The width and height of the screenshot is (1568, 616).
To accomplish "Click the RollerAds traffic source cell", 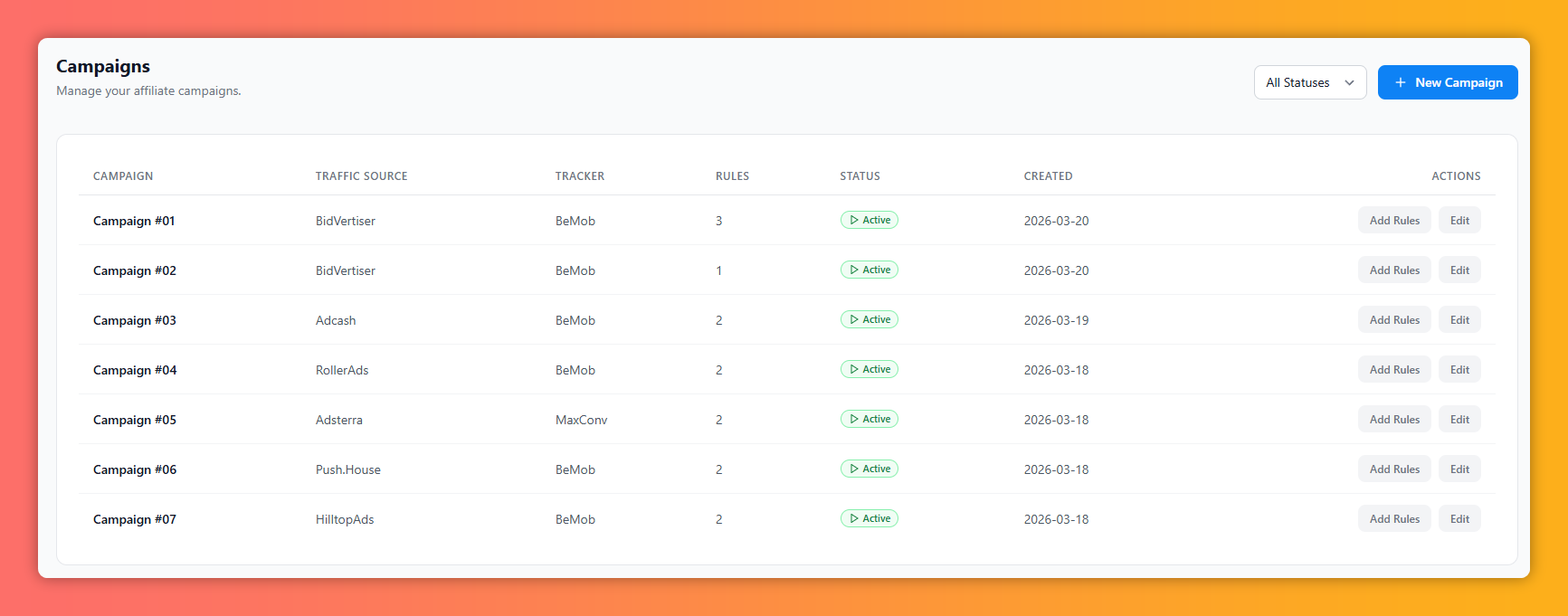I will tap(342, 370).
